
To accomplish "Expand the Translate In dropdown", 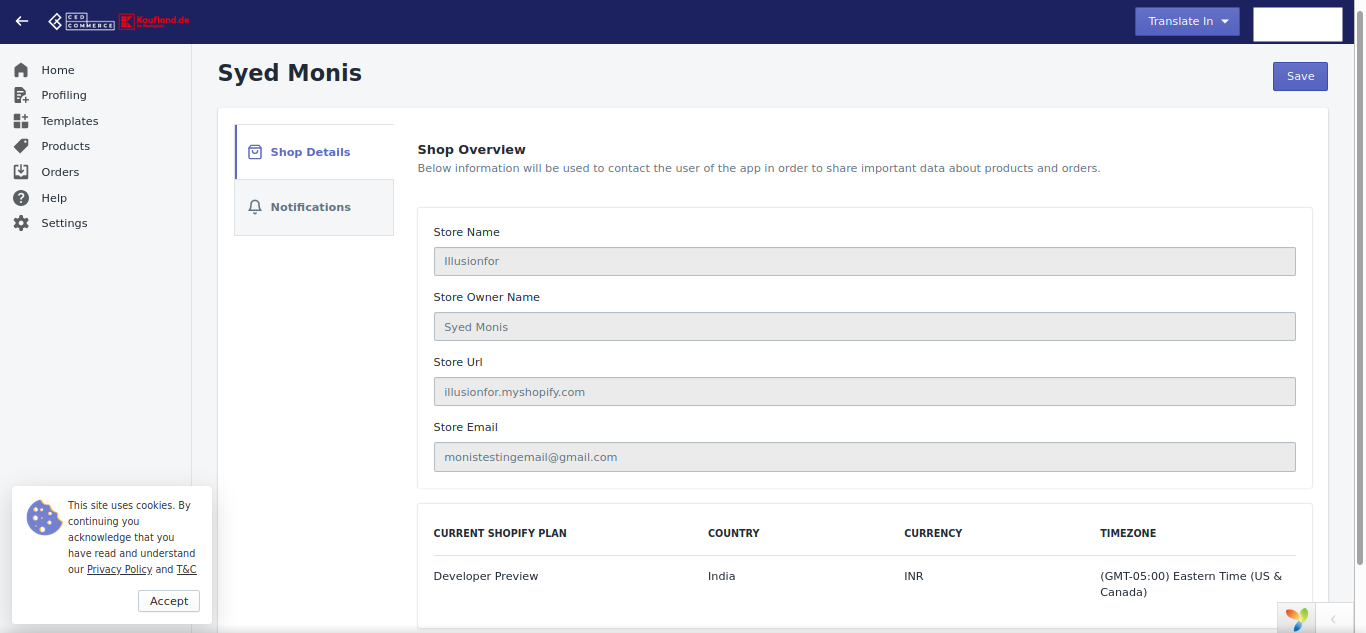I will [x=1187, y=21].
